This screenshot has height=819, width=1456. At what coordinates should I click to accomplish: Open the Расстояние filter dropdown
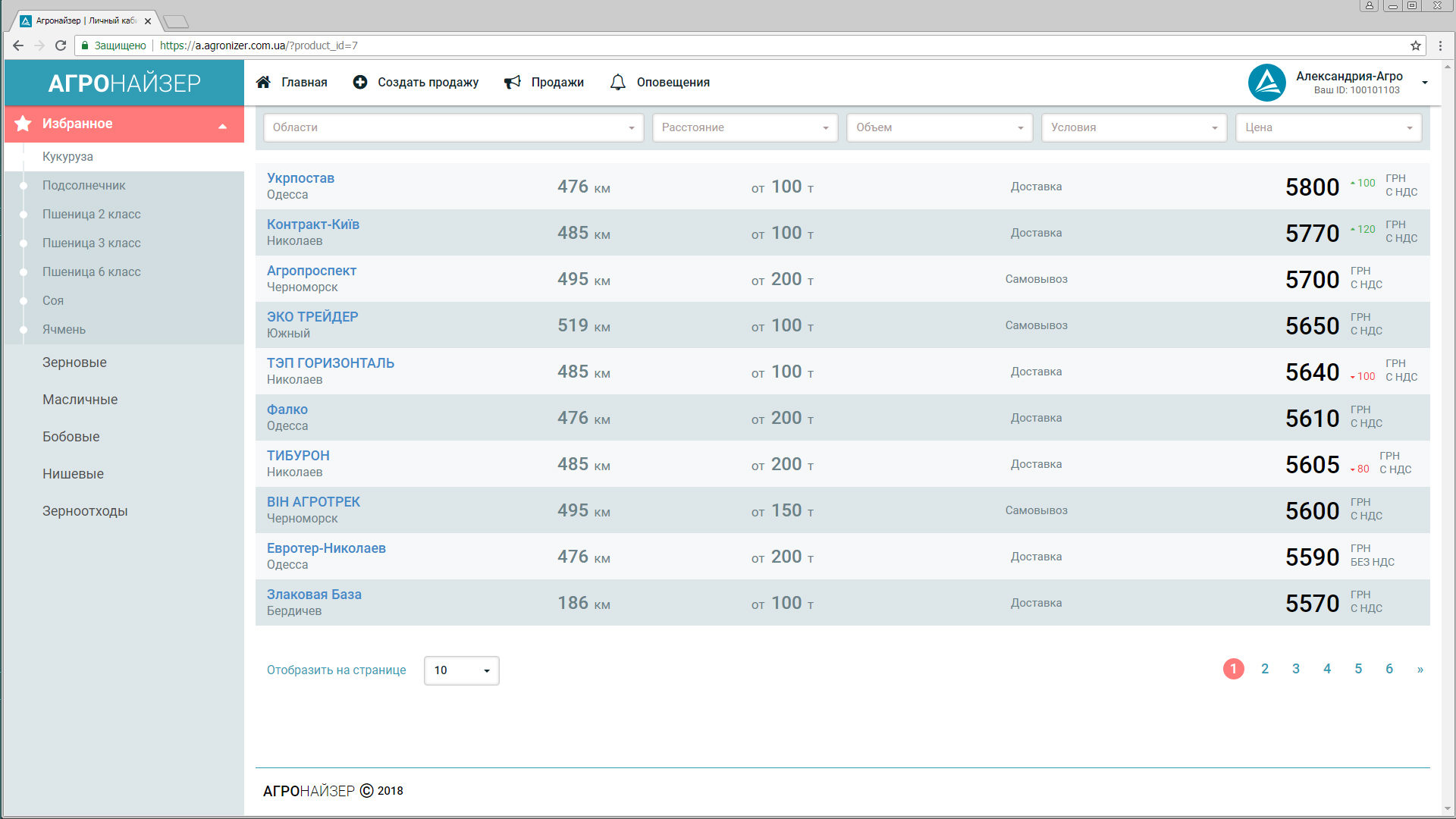point(744,127)
